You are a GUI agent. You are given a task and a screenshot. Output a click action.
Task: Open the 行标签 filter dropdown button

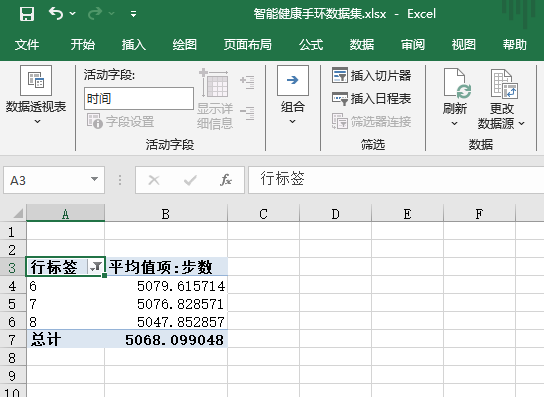click(96, 267)
